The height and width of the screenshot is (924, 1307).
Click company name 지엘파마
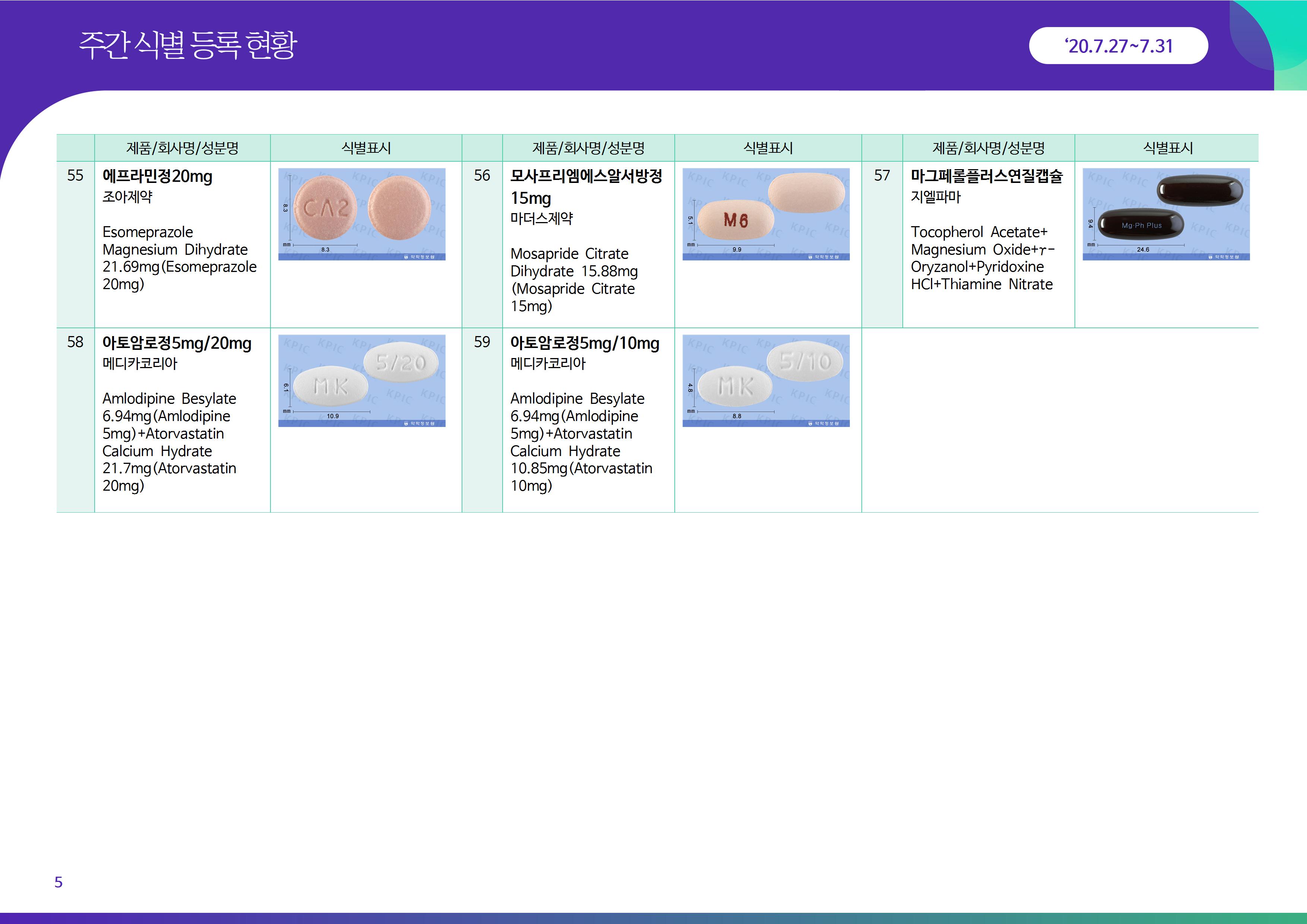[x=935, y=197]
